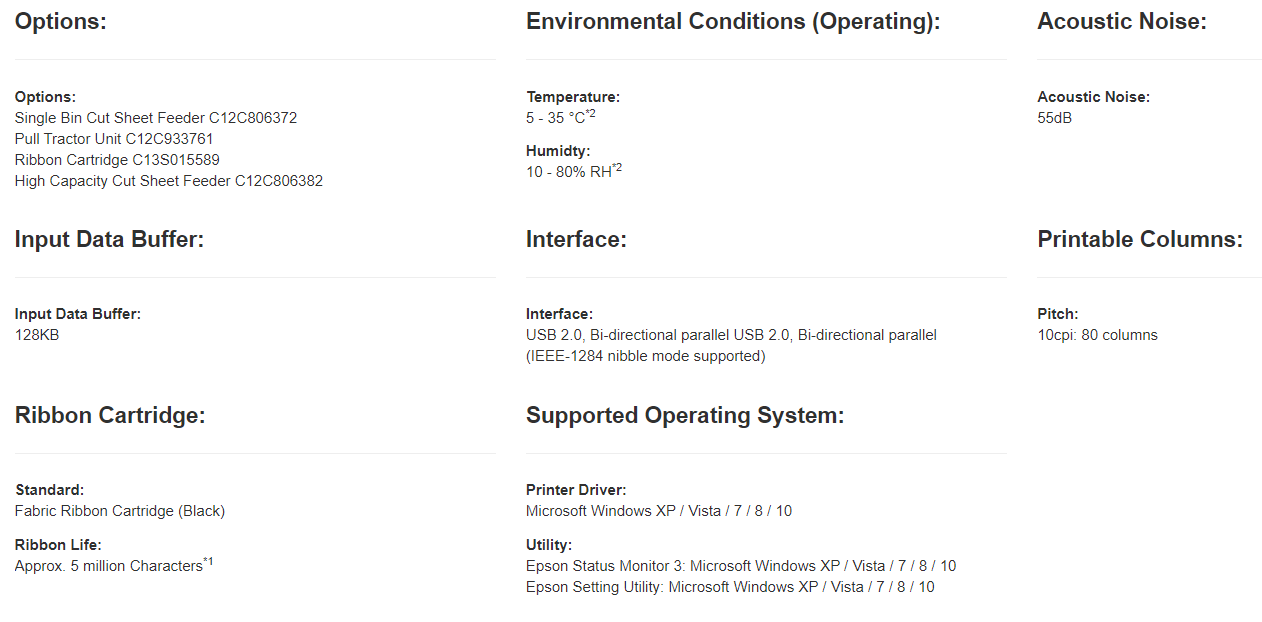Select the Pull Tractor Unit C12C933761 text
The width and height of the screenshot is (1262, 622).
[114, 139]
